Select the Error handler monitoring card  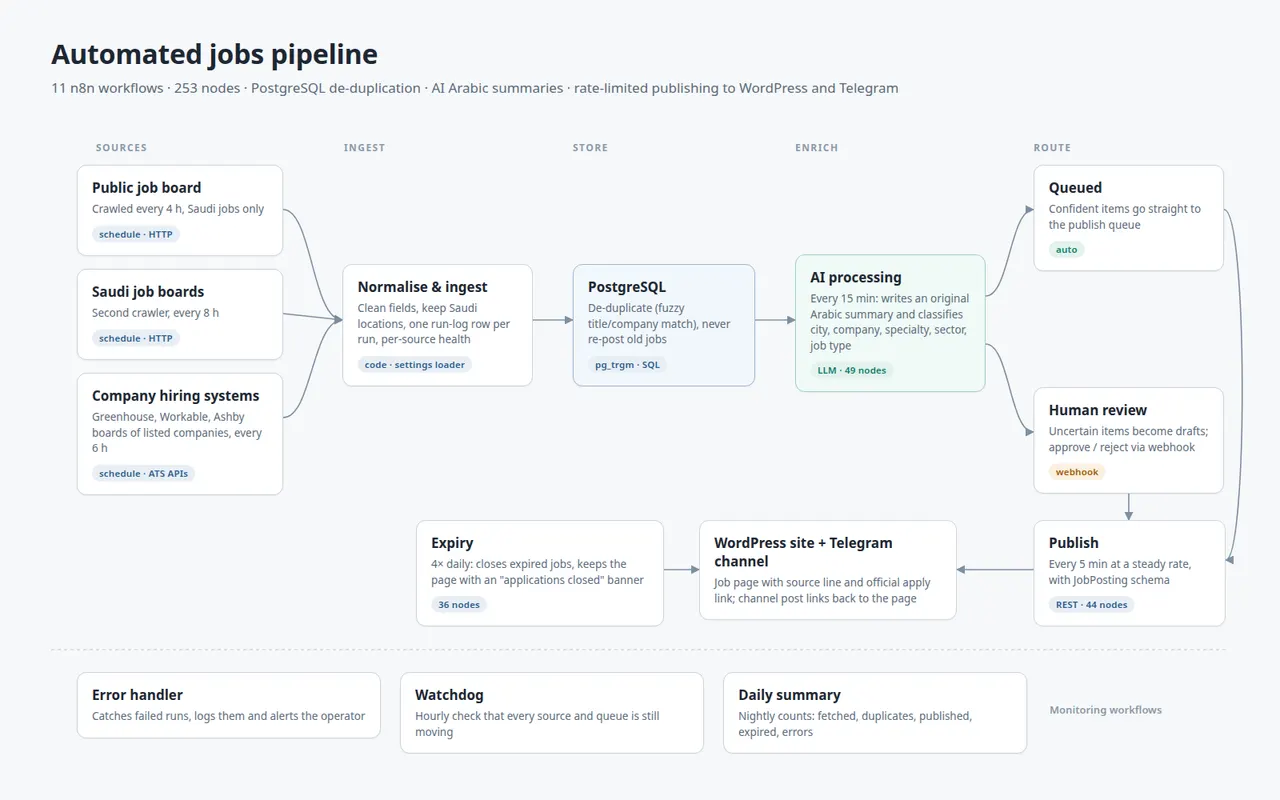[229, 705]
